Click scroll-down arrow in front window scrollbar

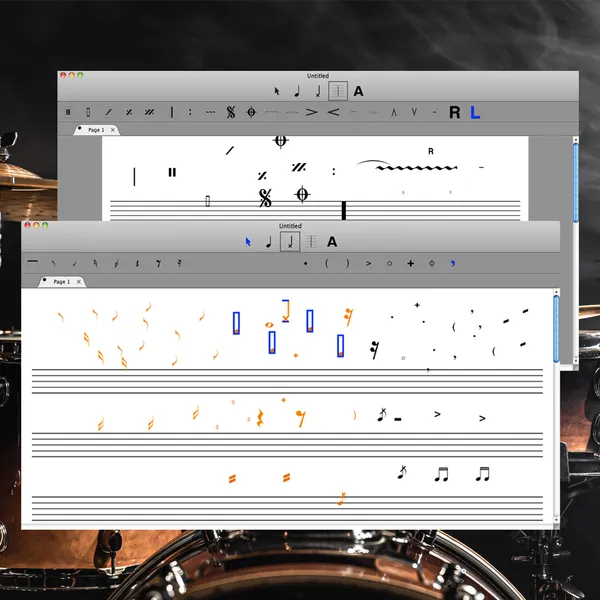click(x=556, y=520)
